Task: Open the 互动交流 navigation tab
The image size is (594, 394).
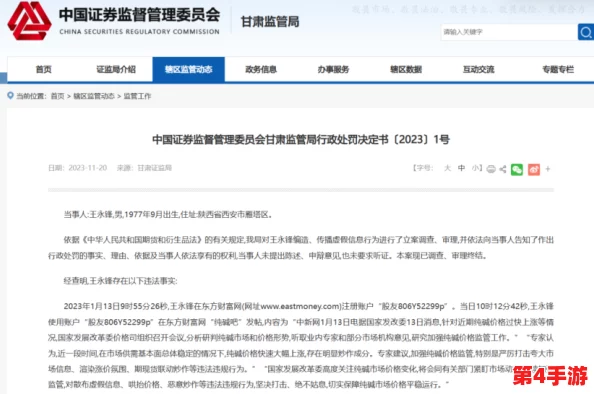Action: [478, 69]
